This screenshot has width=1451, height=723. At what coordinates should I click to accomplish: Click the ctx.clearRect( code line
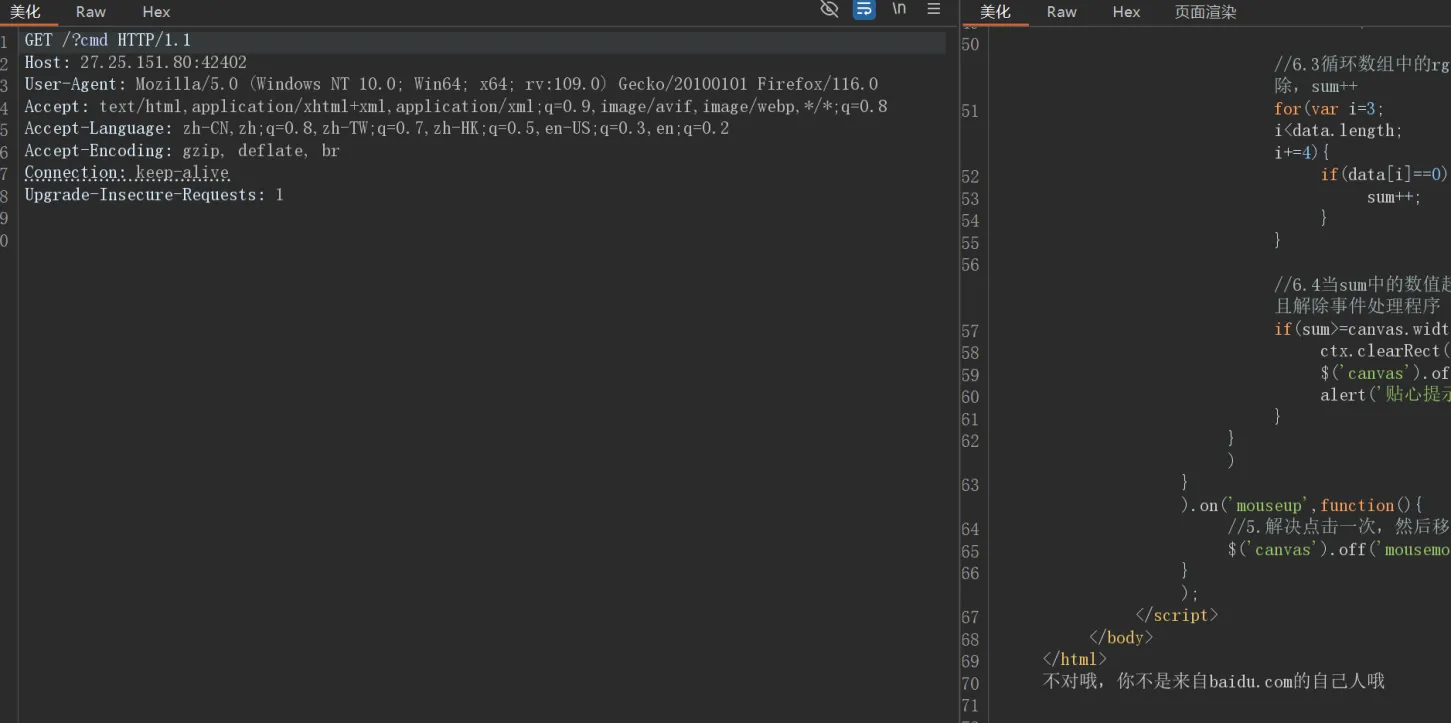1384,351
